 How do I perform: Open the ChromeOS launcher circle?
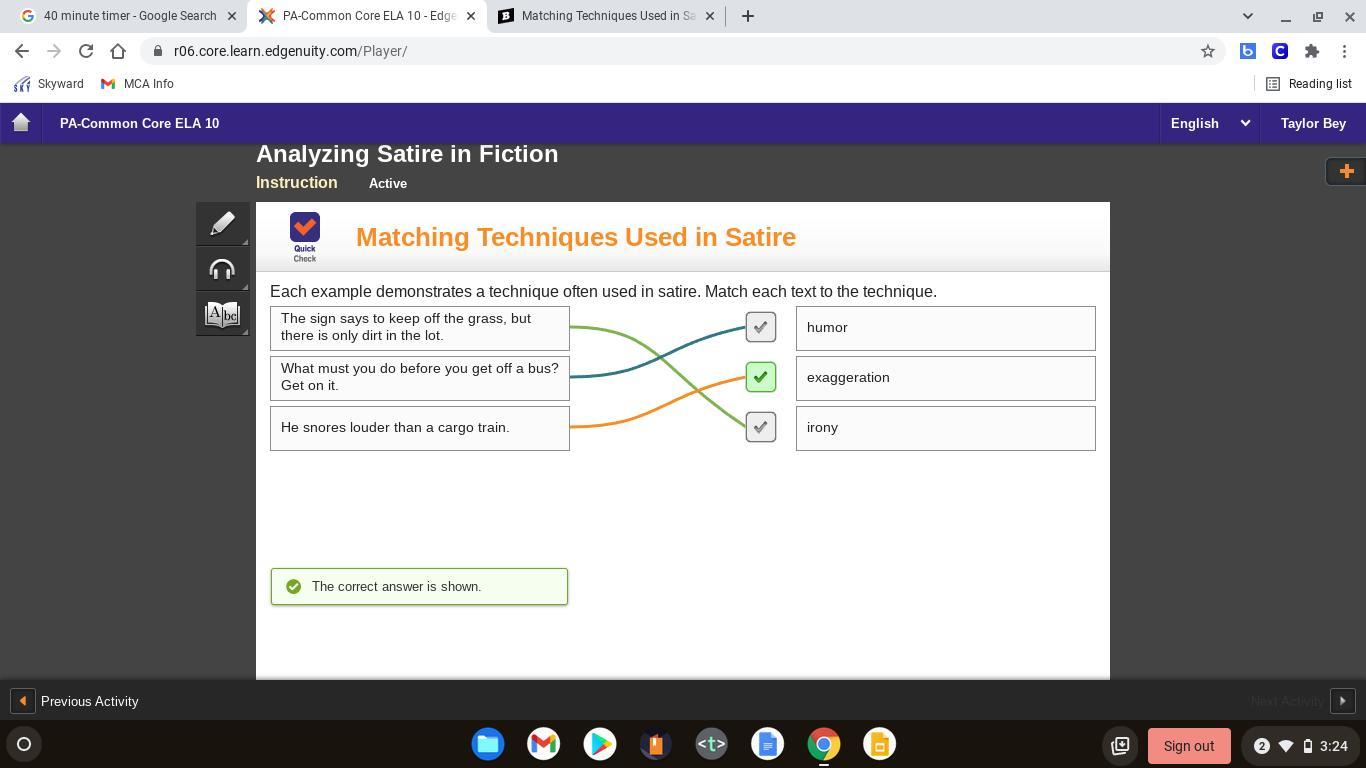click(24, 744)
